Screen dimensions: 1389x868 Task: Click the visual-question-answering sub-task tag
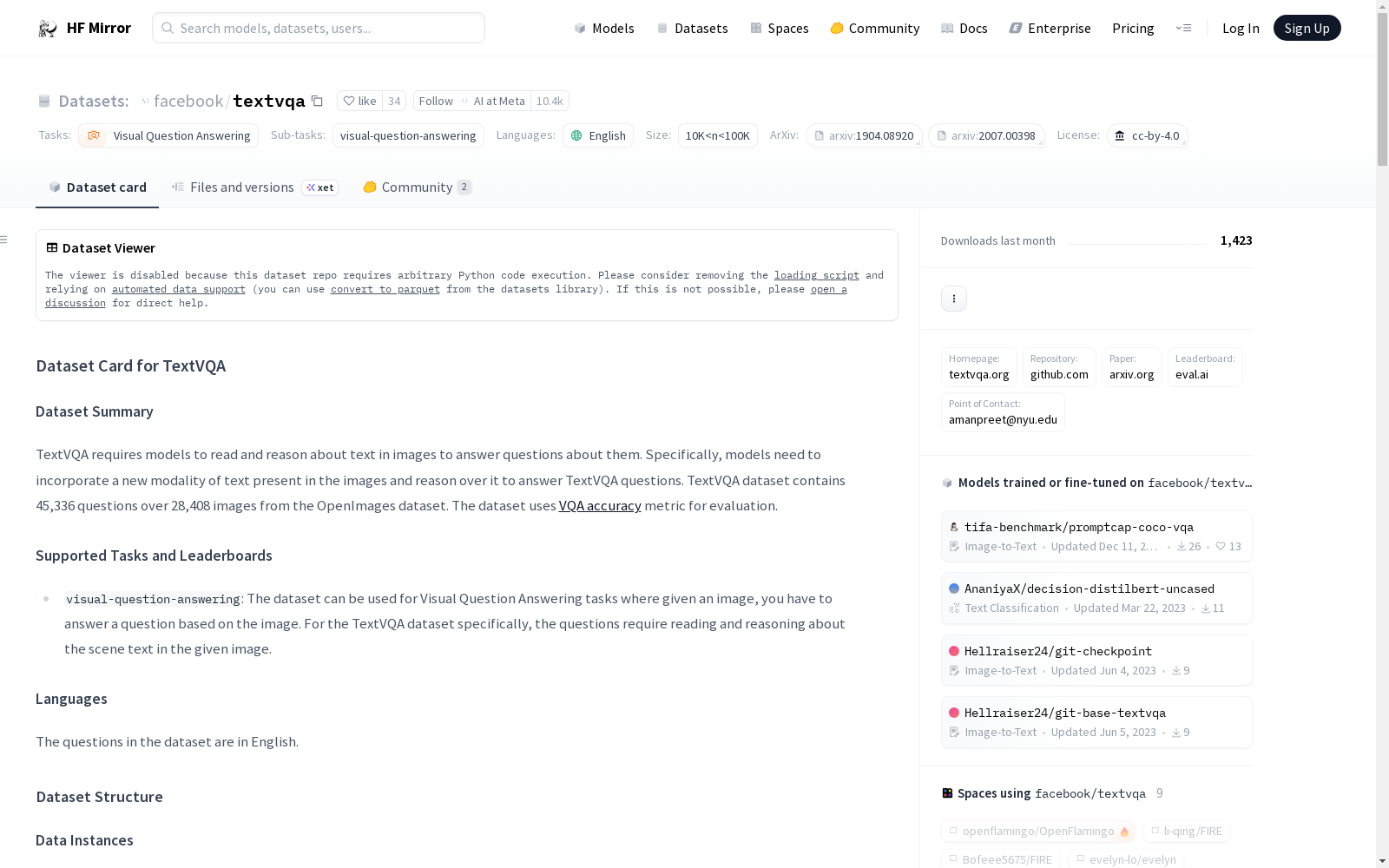408,135
